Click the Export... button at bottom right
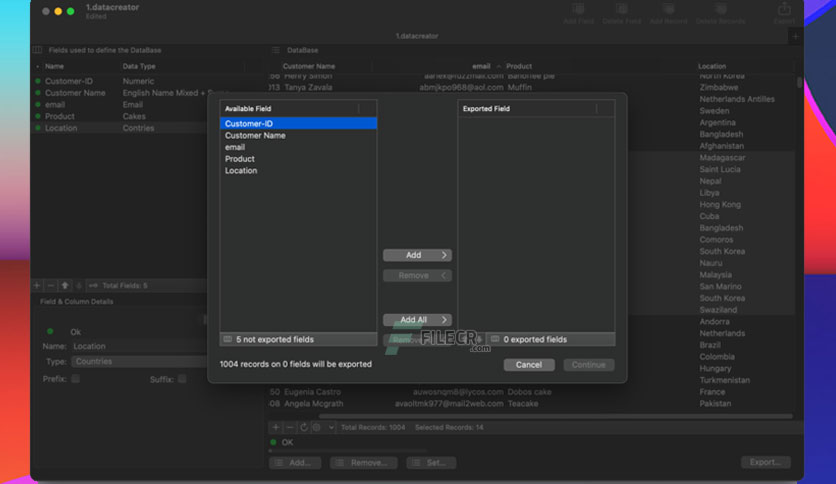 766,462
